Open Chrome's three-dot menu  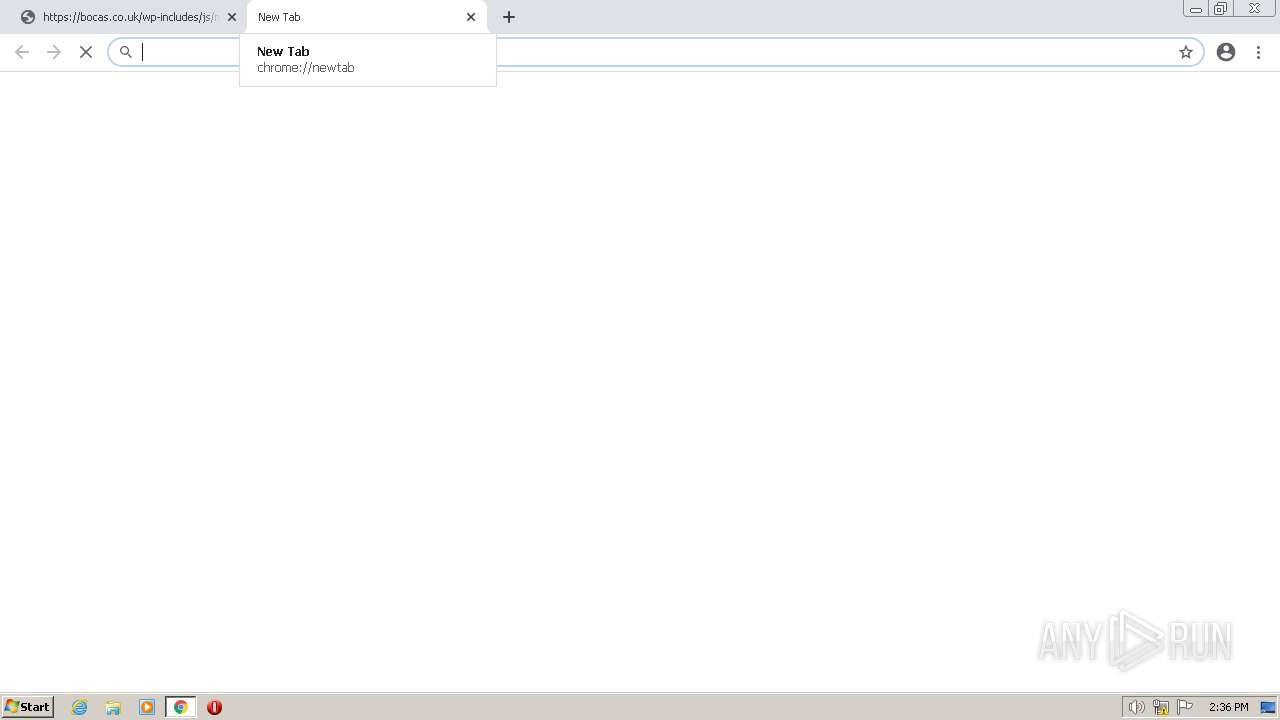[1258, 52]
